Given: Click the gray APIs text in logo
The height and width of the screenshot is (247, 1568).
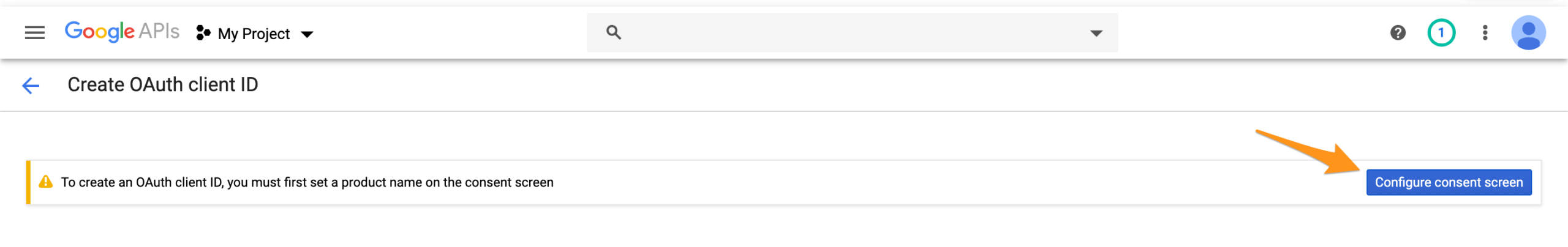Looking at the screenshot, I should (159, 31).
